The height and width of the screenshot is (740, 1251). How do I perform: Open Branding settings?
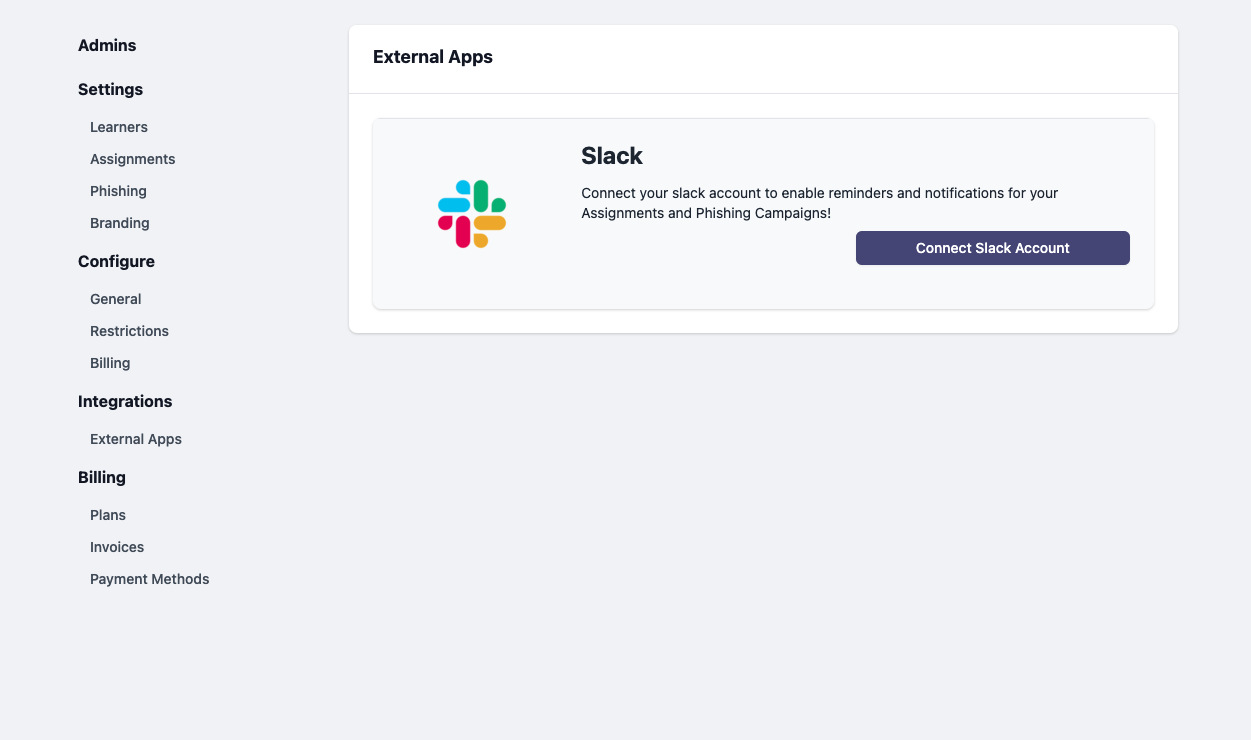click(120, 223)
